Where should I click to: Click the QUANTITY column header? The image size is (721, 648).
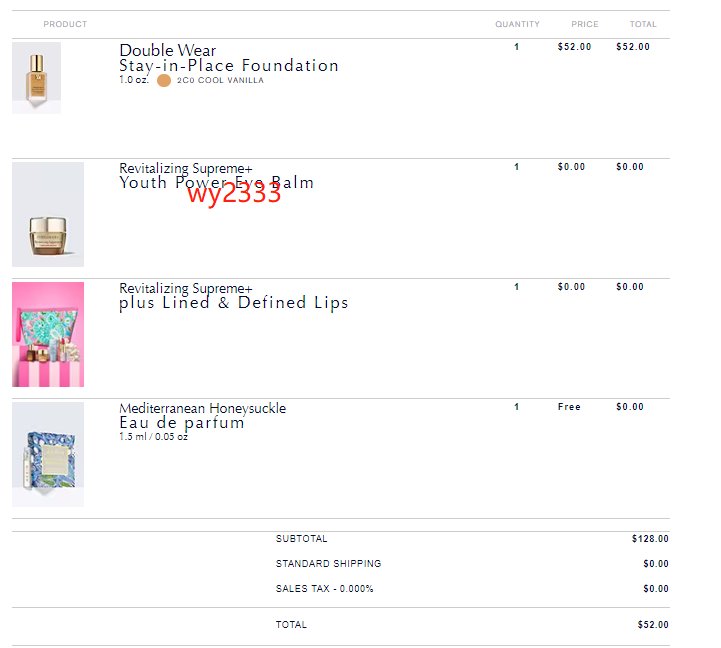[x=517, y=24]
